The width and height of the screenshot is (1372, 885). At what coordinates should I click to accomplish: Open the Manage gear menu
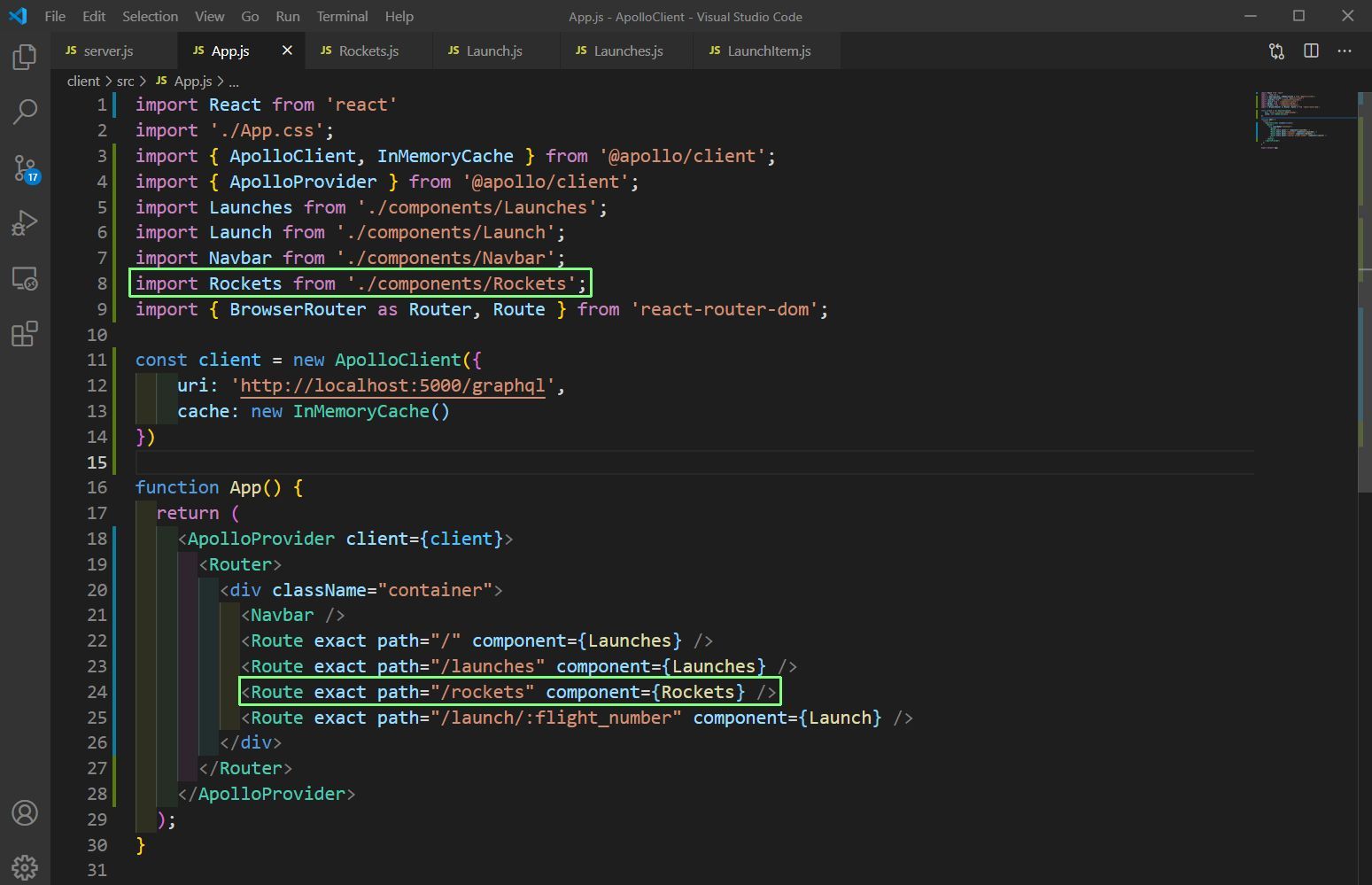(25, 867)
